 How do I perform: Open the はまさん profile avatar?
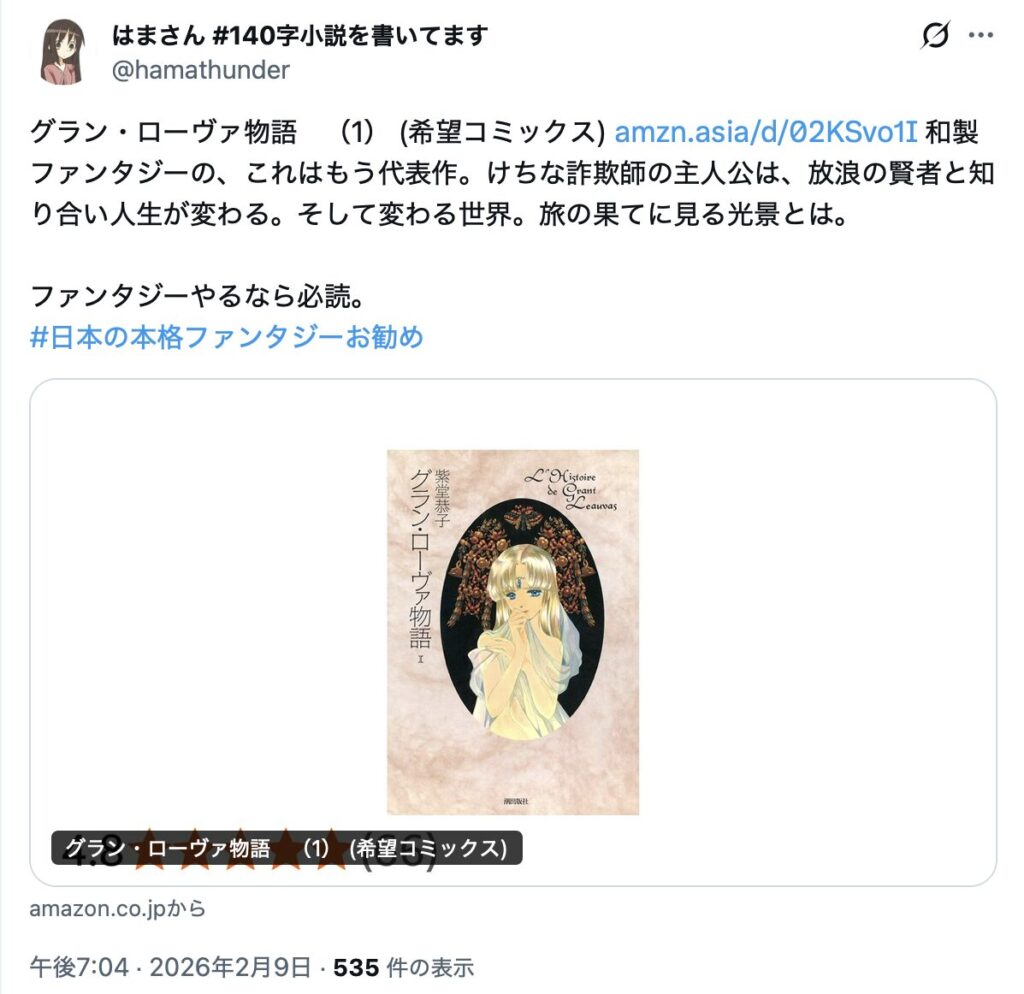[63, 52]
